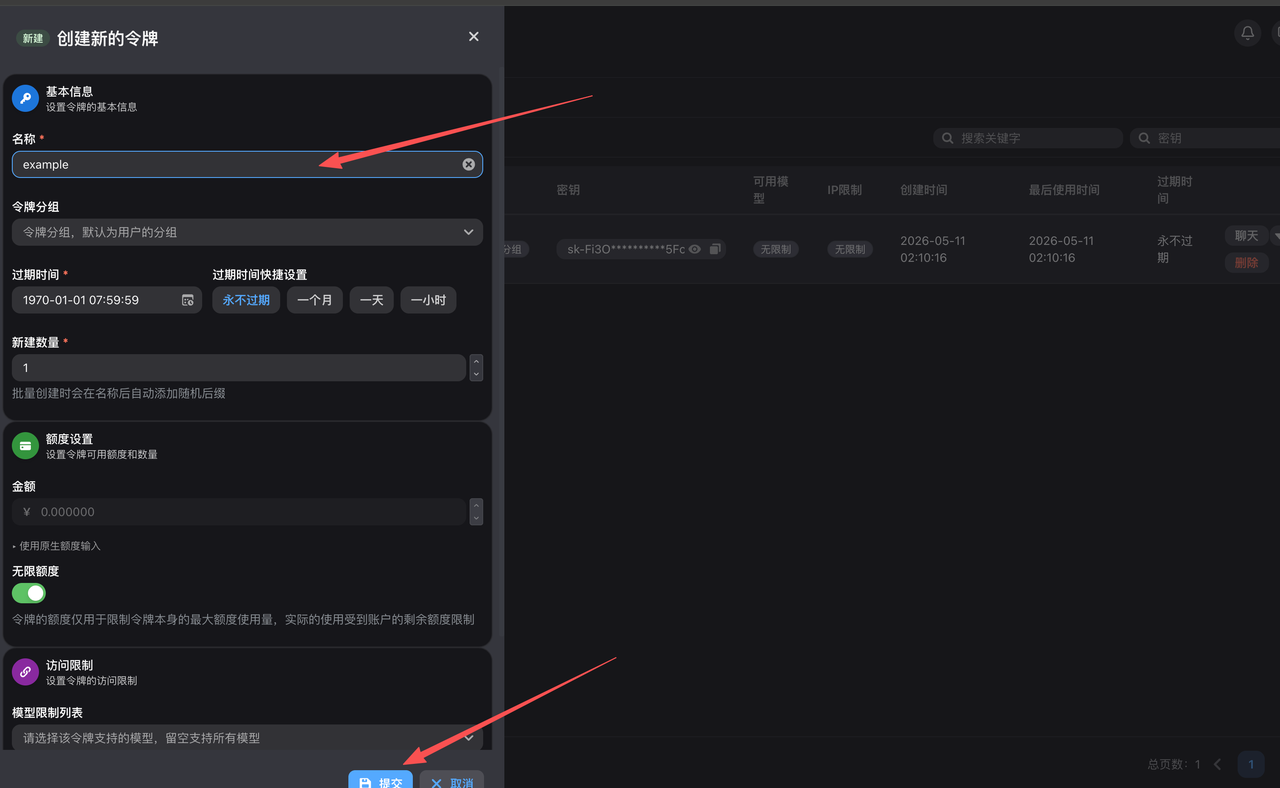Click the IP限制 column header
This screenshot has height=788, width=1280.
[x=845, y=190]
